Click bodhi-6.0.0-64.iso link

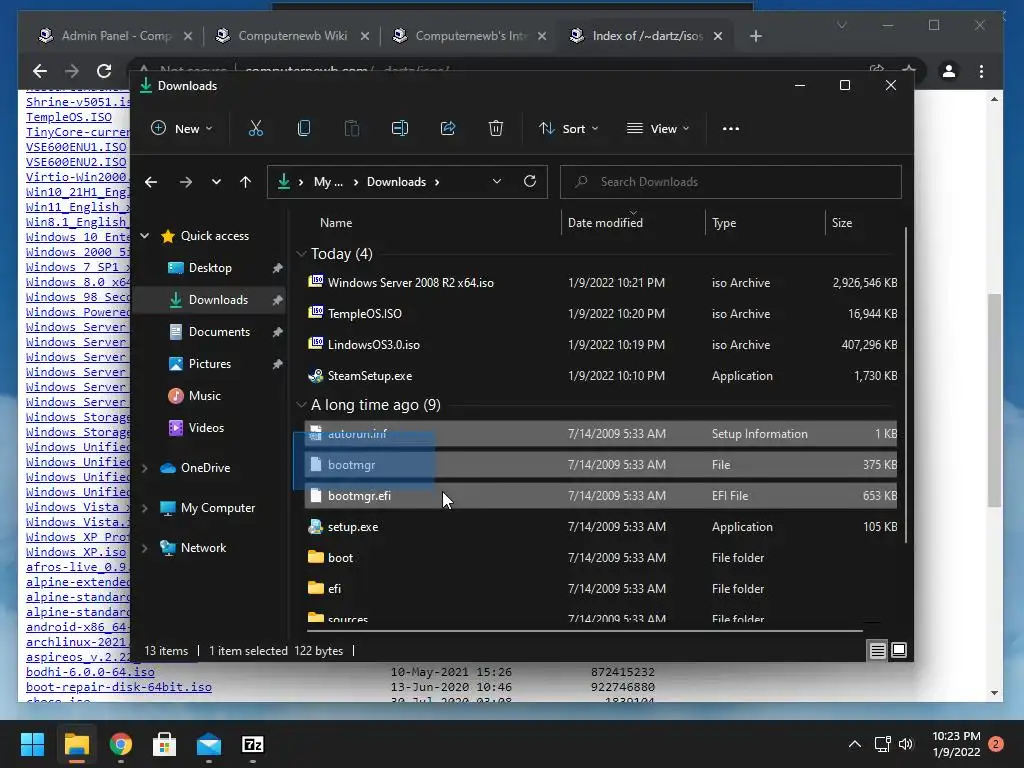pos(90,671)
